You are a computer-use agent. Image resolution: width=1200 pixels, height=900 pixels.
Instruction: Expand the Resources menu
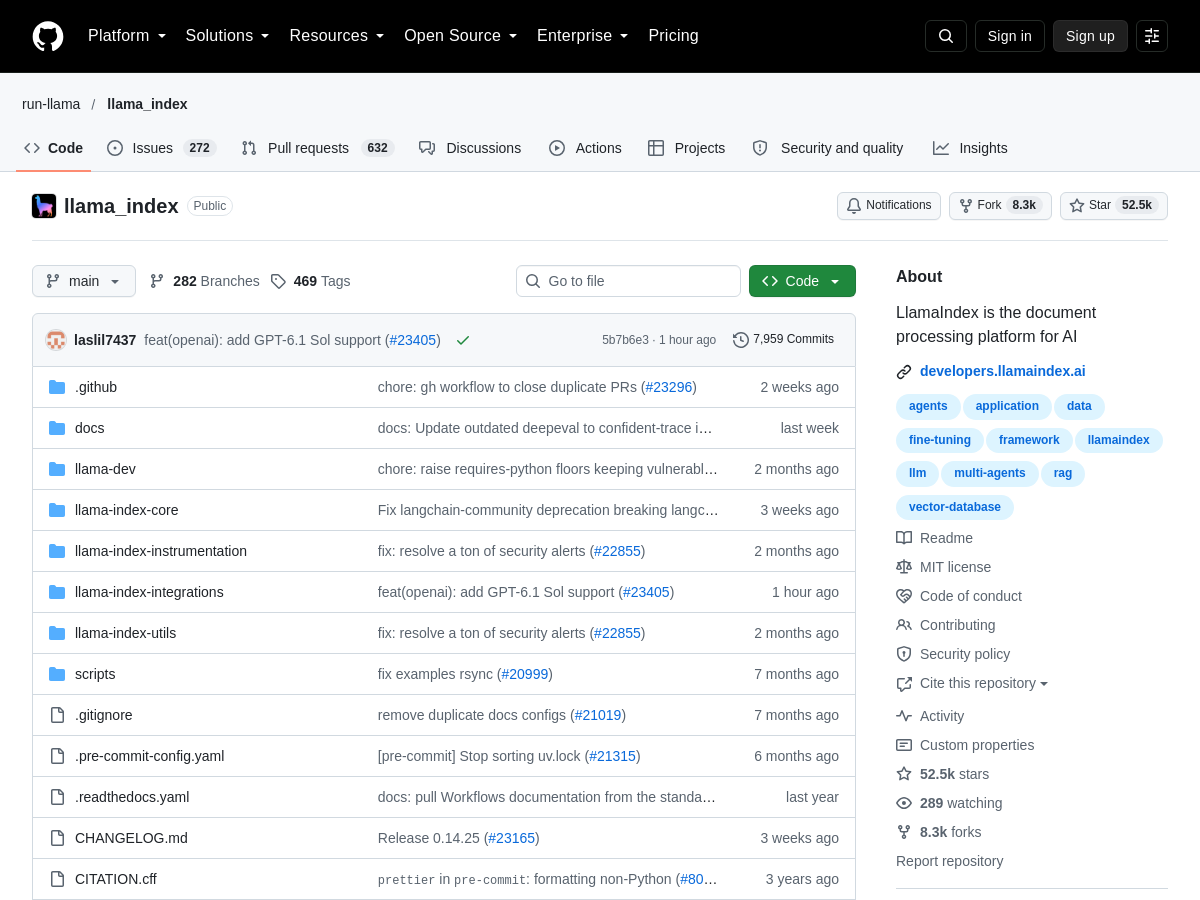(337, 36)
